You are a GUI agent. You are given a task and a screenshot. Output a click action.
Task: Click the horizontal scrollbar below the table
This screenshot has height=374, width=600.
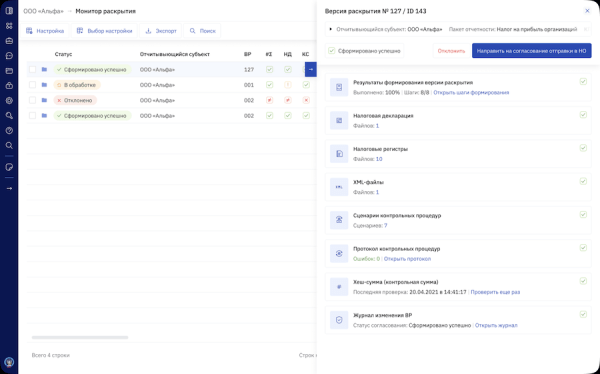click(x=80, y=337)
